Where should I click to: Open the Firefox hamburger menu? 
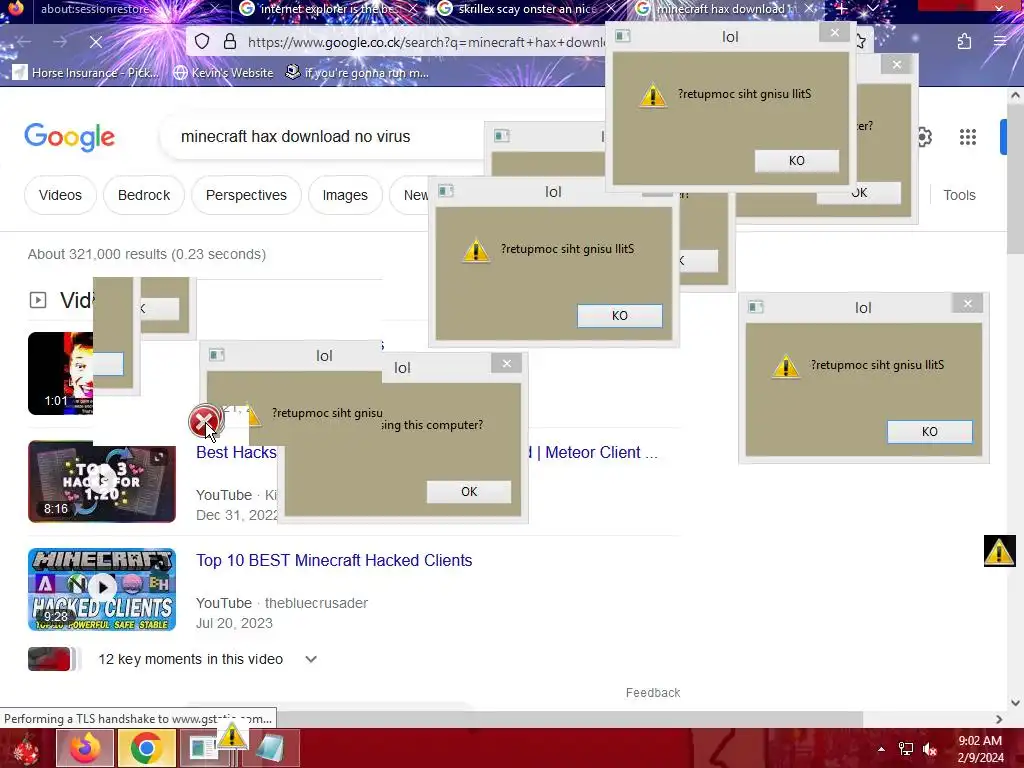click(999, 42)
